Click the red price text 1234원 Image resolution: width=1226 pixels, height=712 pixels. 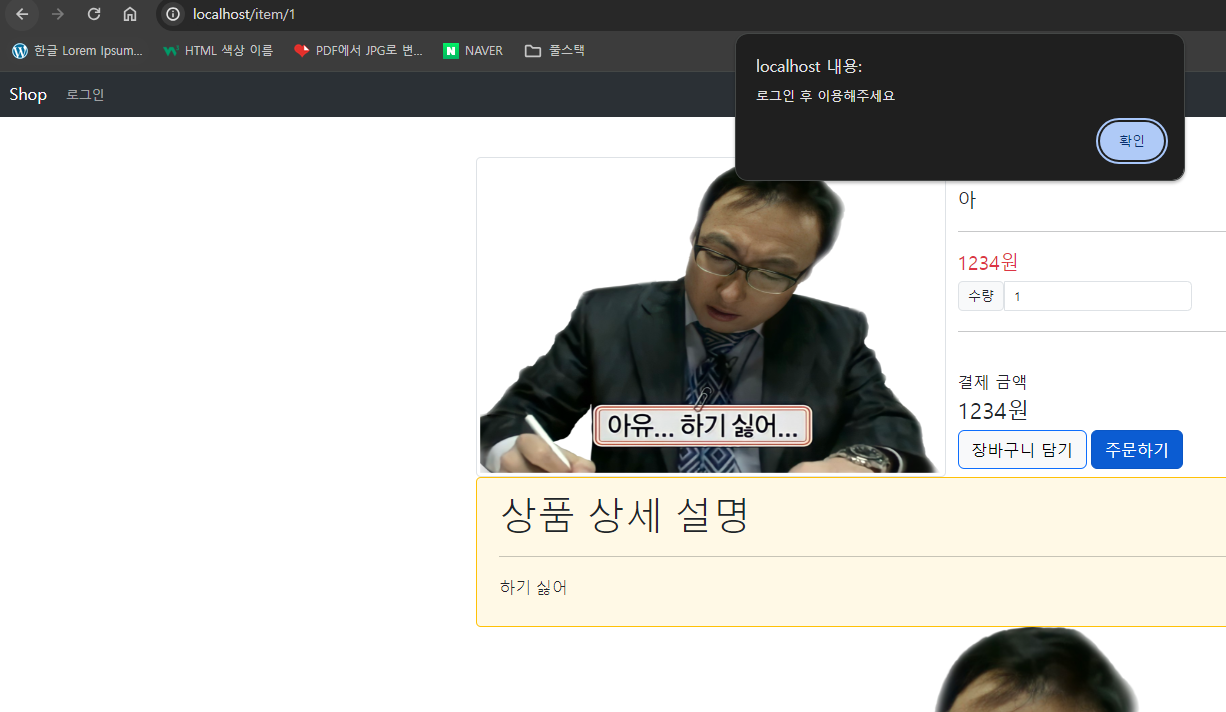pos(988,262)
